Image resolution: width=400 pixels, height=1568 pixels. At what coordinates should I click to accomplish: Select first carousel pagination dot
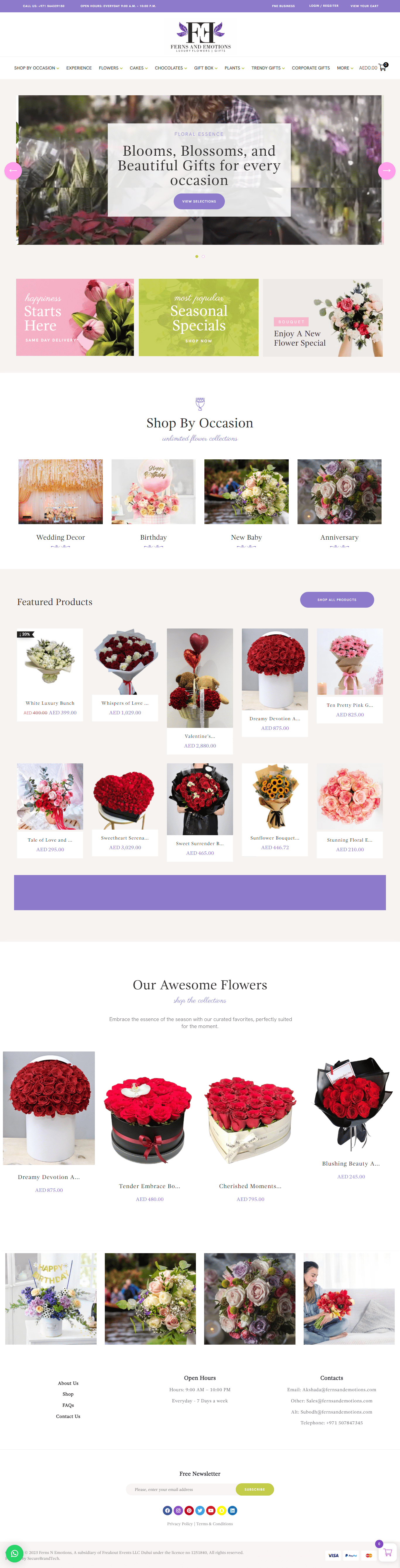click(x=196, y=256)
